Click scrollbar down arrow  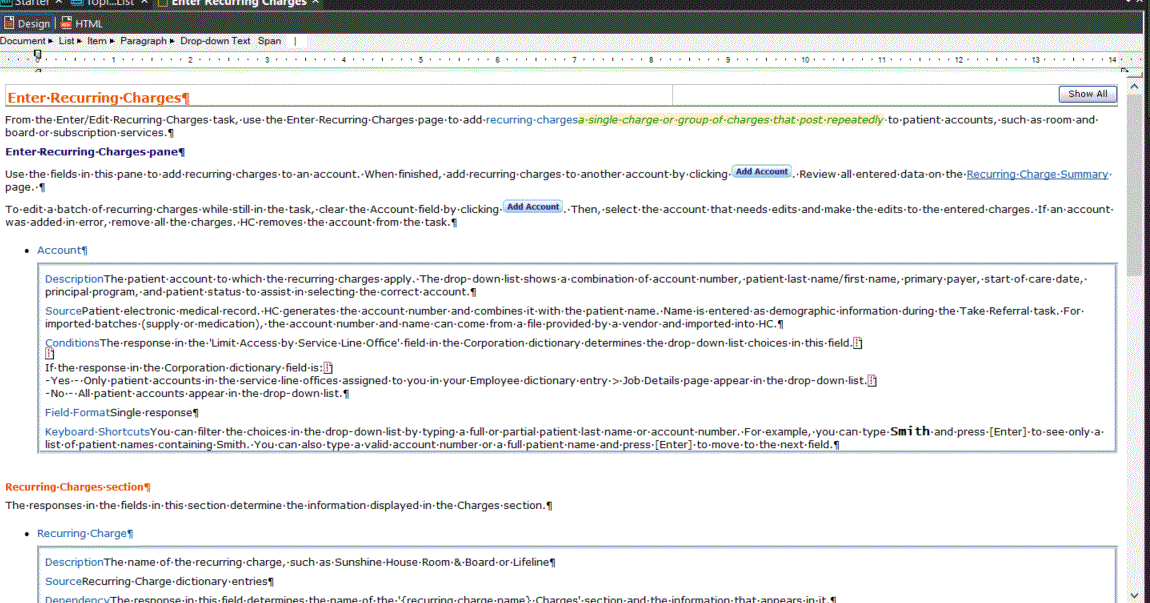pos(1135,595)
